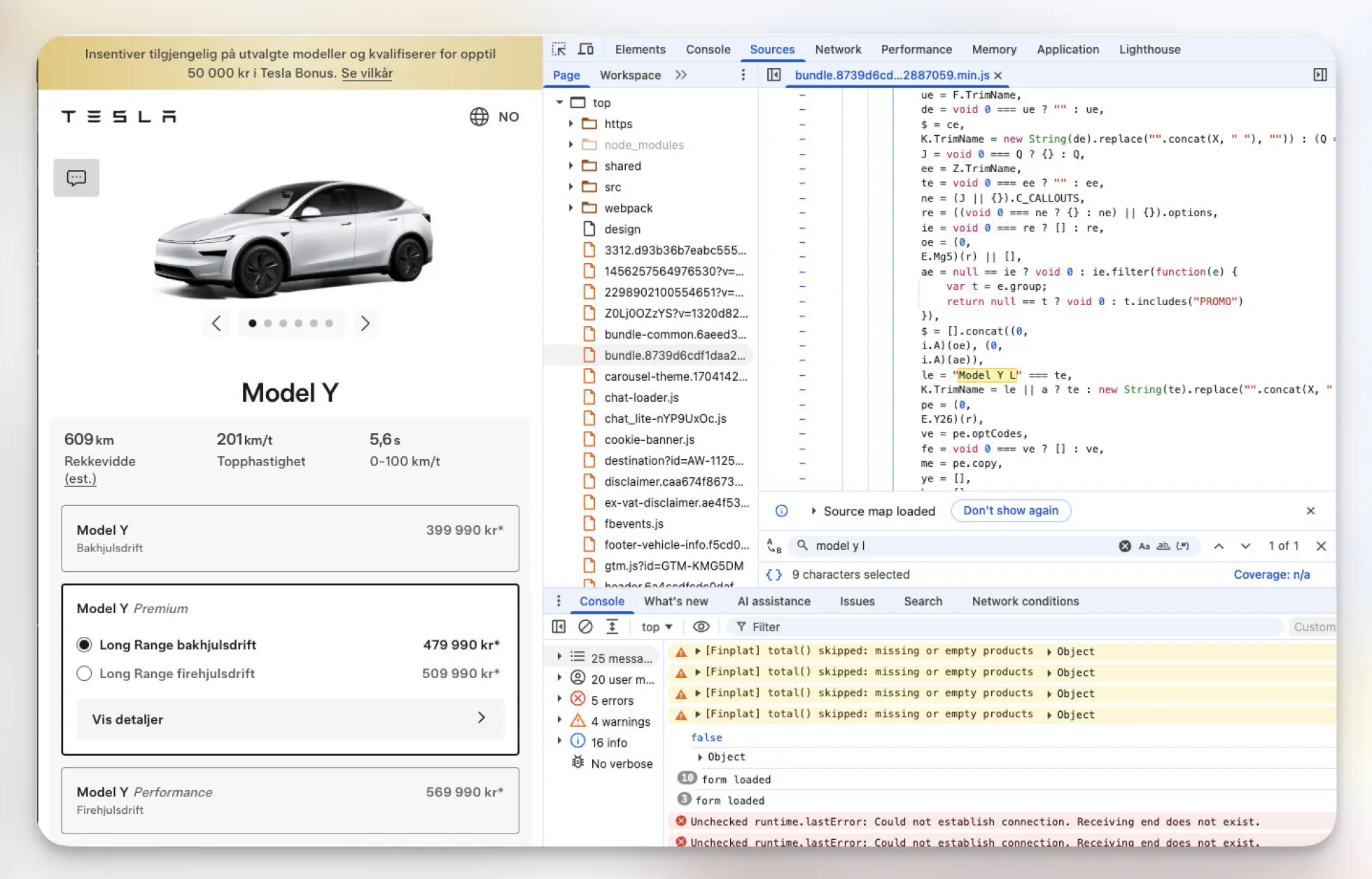
Task: Show more navigator tabs with chevrons
Action: click(x=680, y=75)
